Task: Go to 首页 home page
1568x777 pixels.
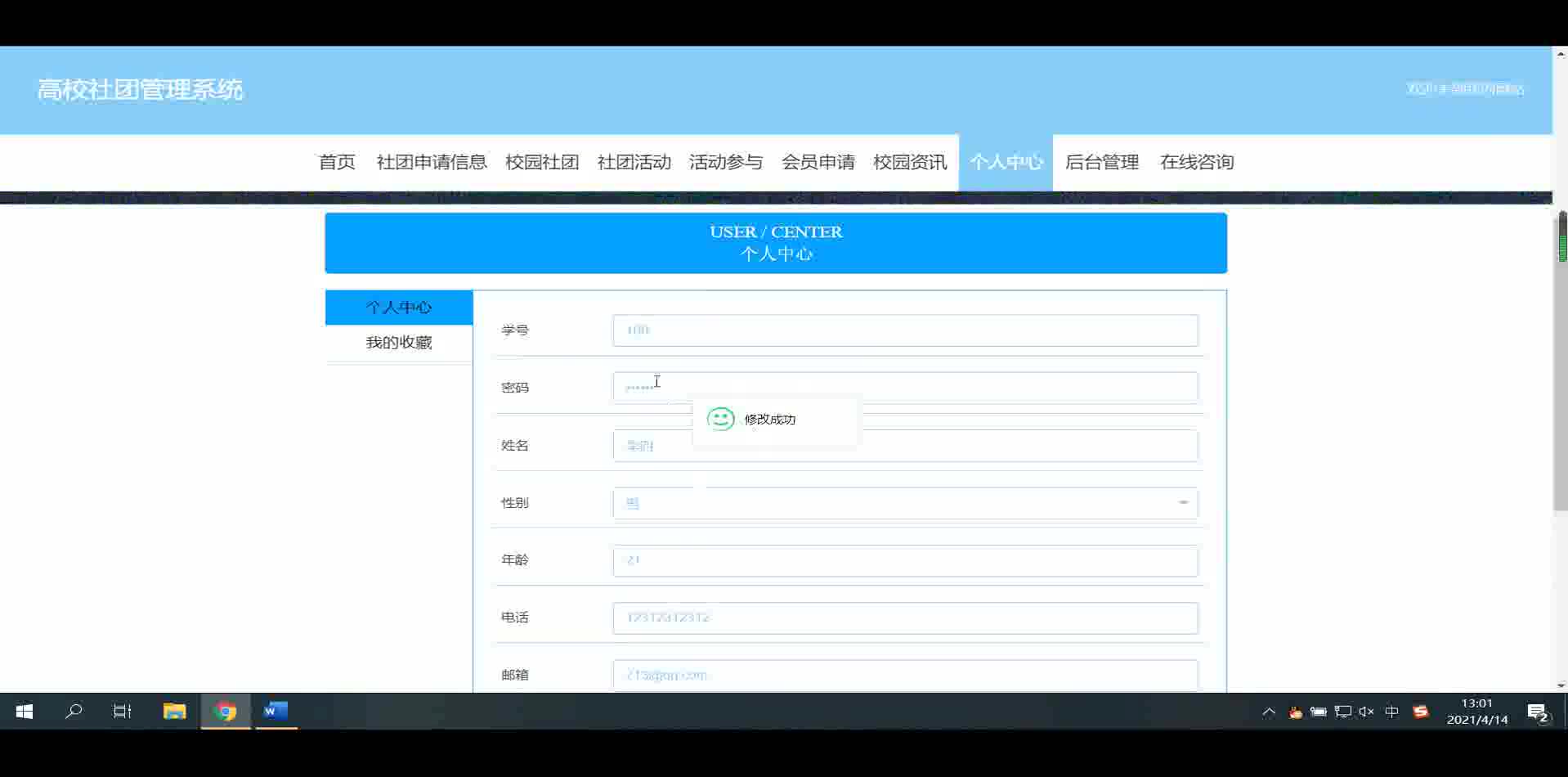Action: 337,162
